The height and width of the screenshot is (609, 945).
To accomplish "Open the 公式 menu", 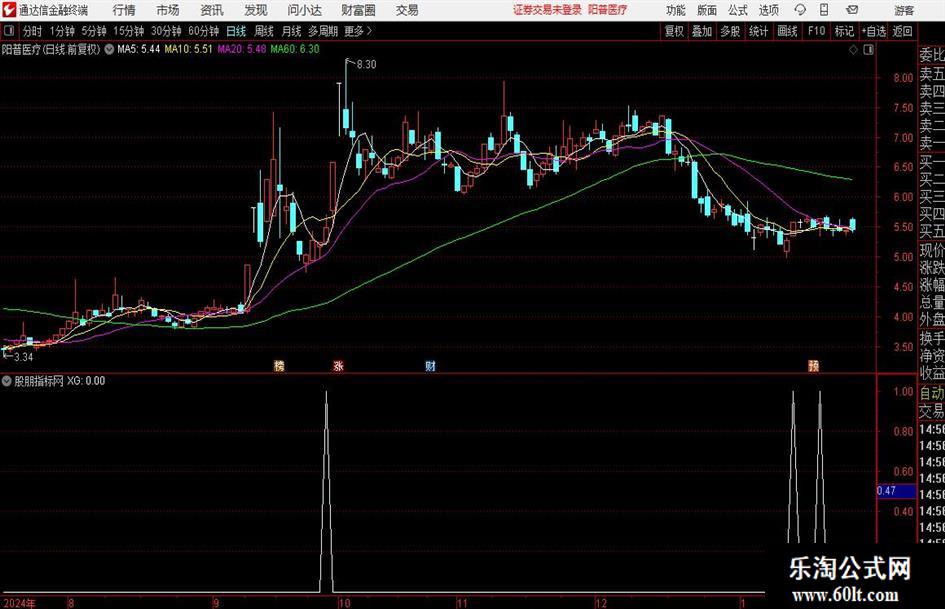I will point(738,10).
